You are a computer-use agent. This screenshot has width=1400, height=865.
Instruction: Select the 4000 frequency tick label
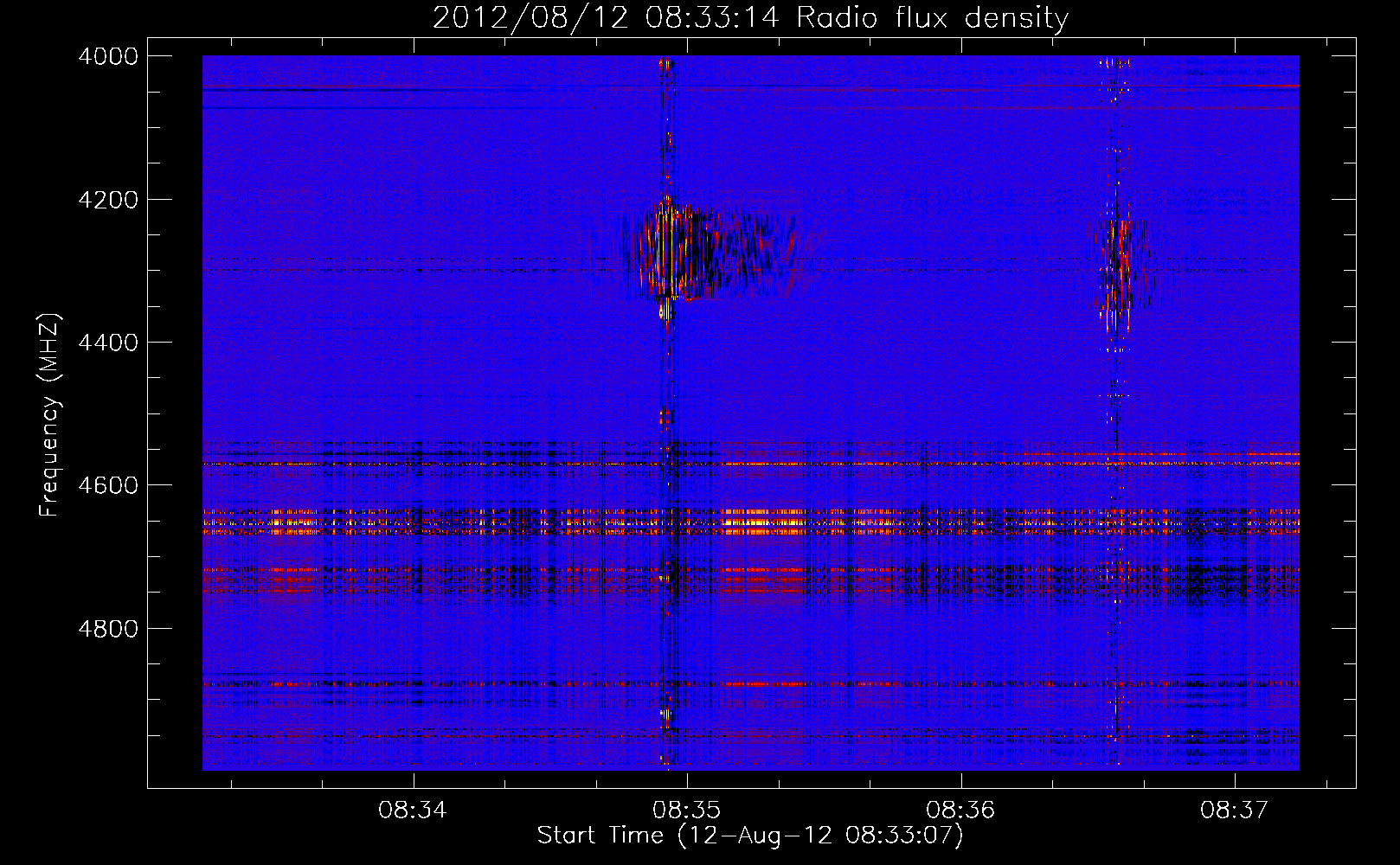tap(108, 56)
